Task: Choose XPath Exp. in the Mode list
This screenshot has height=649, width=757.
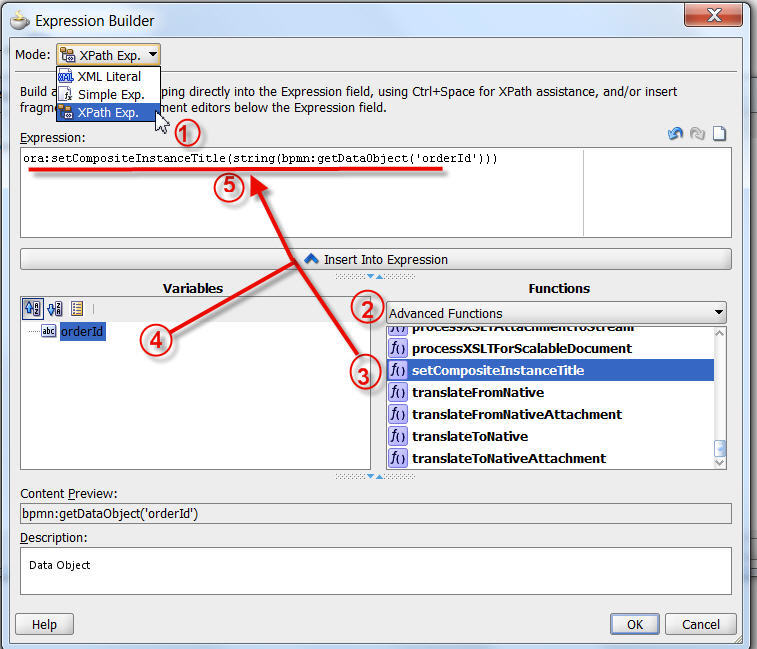Action: click(x=109, y=113)
